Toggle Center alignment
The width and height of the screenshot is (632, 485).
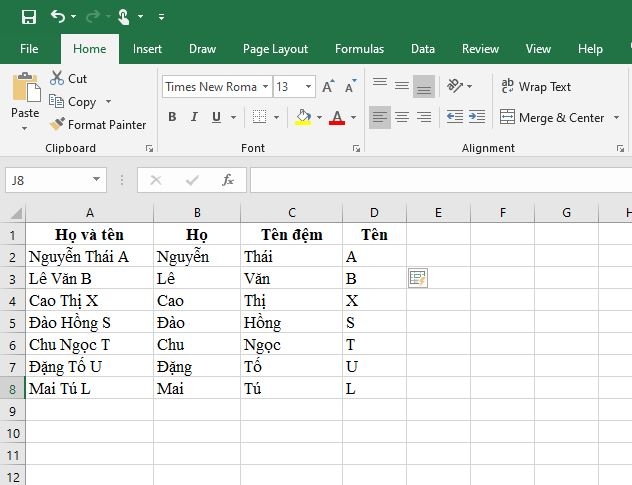[401, 117]
